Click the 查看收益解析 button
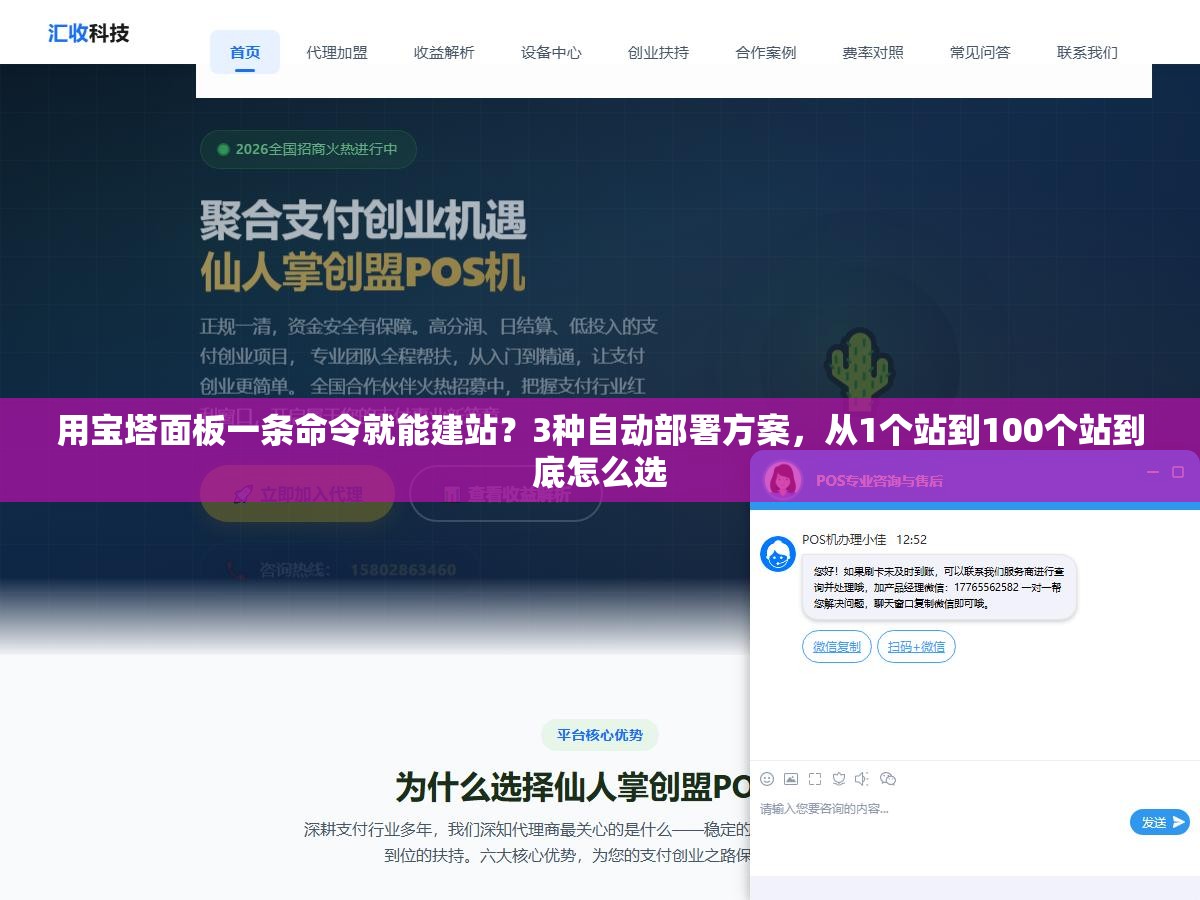Viewport: 1200px width, 900px height. [x=506, y=493]
